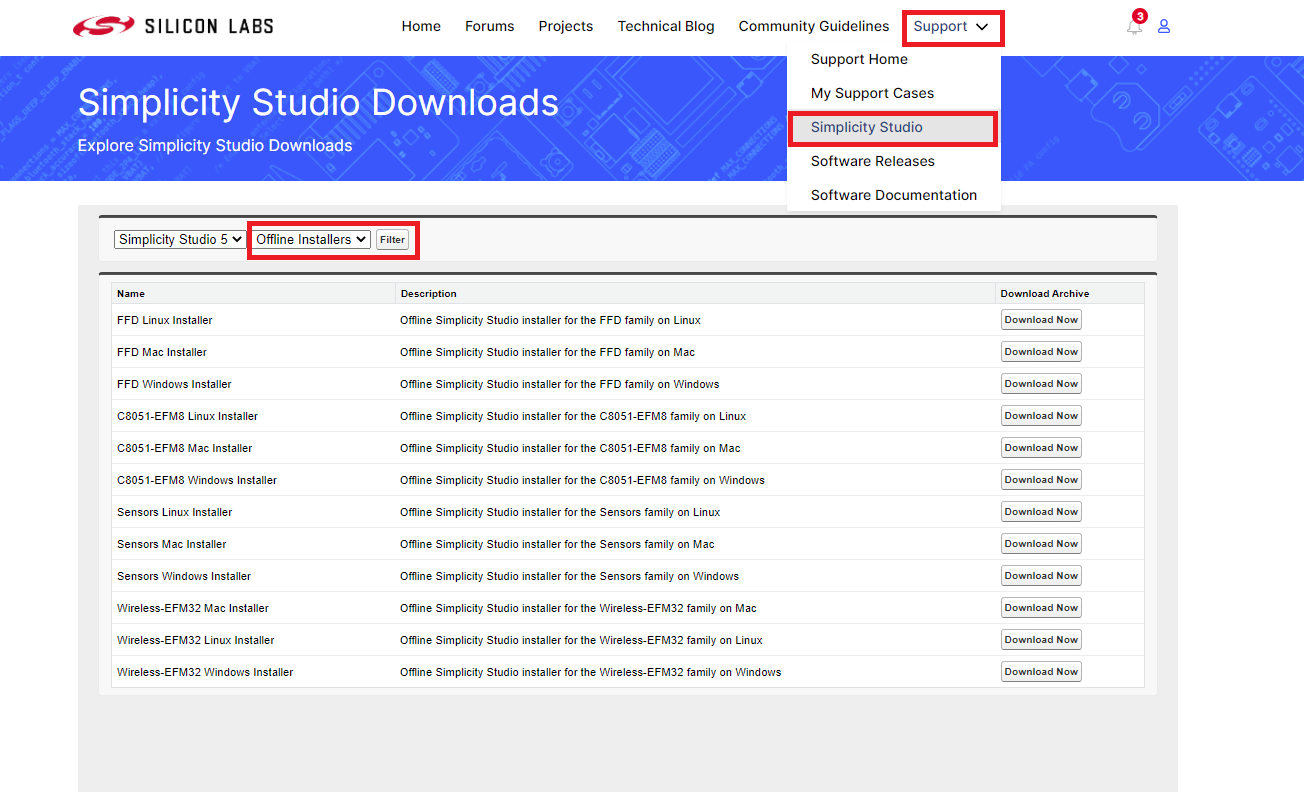Image resolution: width=1304 pixels, height=792 pixels.
Task: Click the Wireless-EFM32 family on Windows description
Action: (x=591, y=672)
